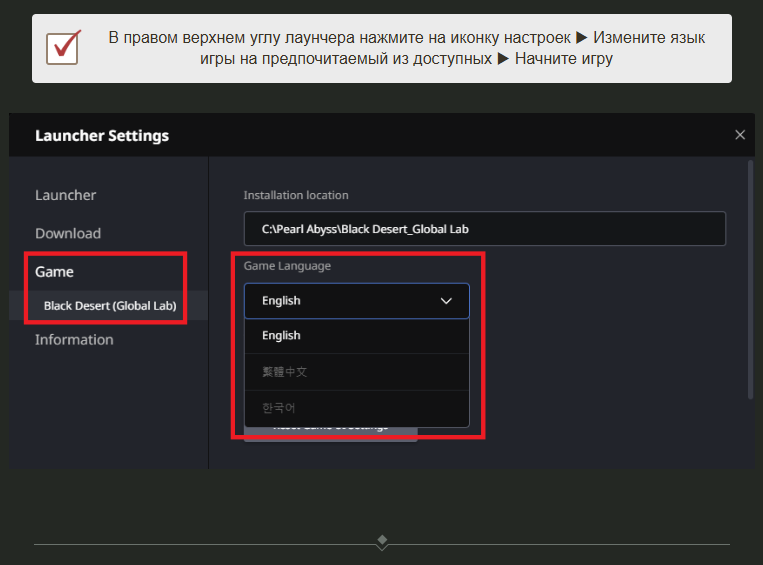763x565 pixels.
Task: Open the Information section
Action: click(x=74, y=340)
